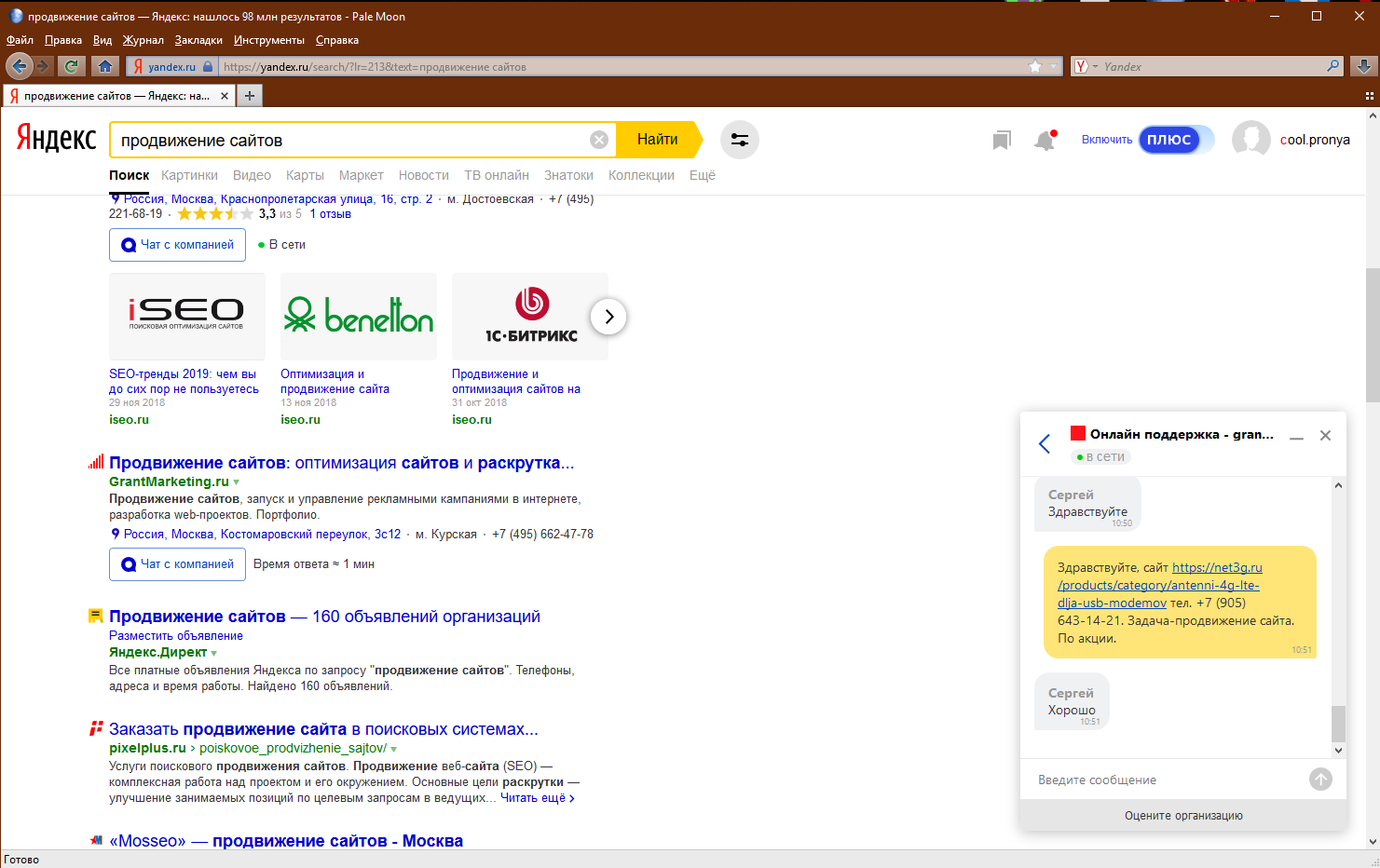Viewport: 1380px width, 868px height.
Task: Go back with browser back arrow
Action: pyautogui.click(x=20, y=66)
